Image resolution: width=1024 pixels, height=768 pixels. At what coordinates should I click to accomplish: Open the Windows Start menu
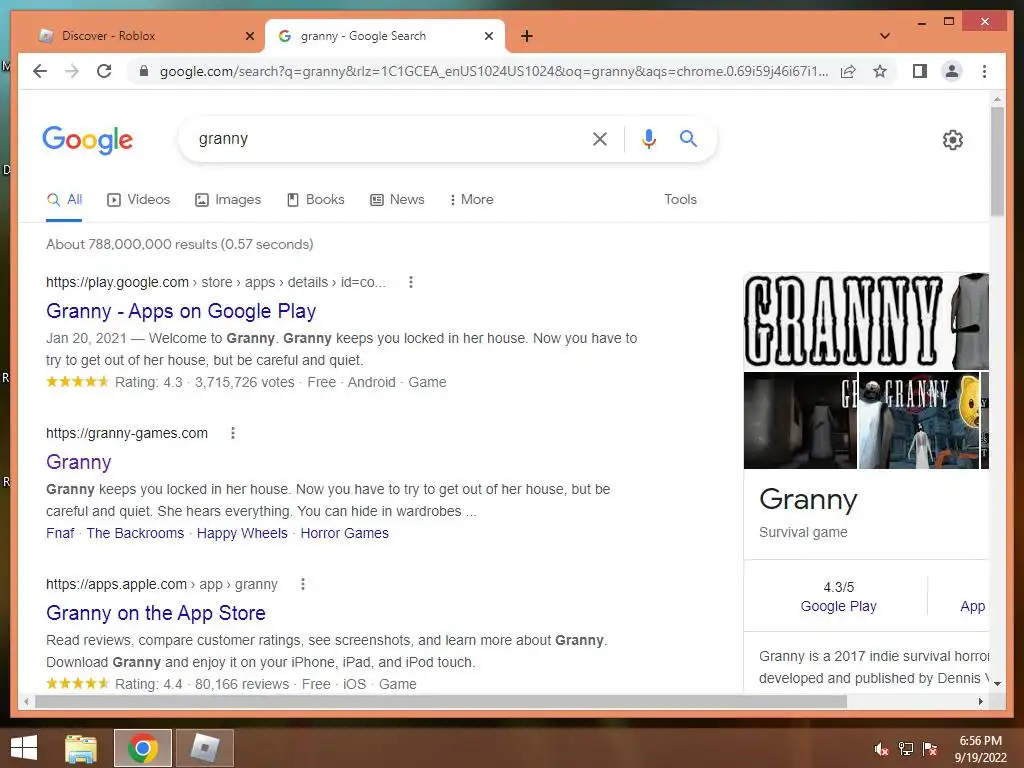24,748
